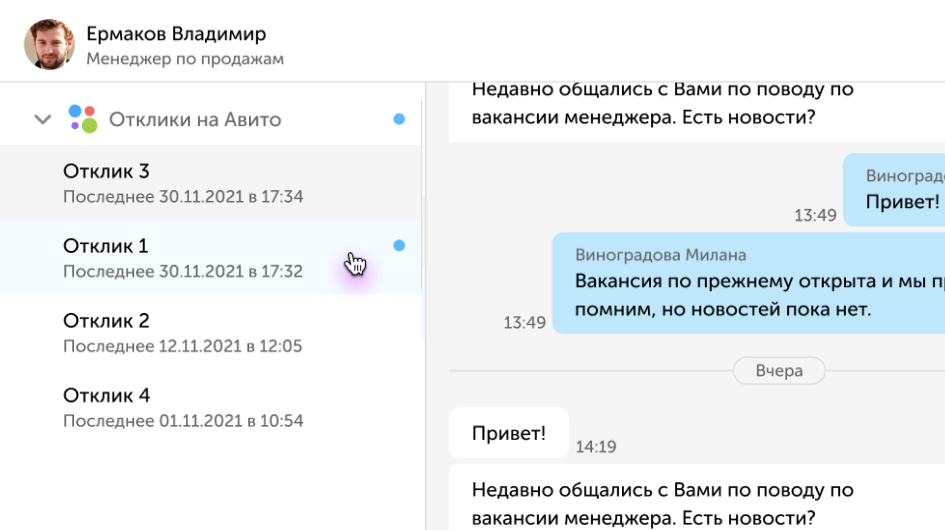Click the 14:19 message timestamp
The height and width of the screenshot is (530, 945).
(x=595, y=447)
